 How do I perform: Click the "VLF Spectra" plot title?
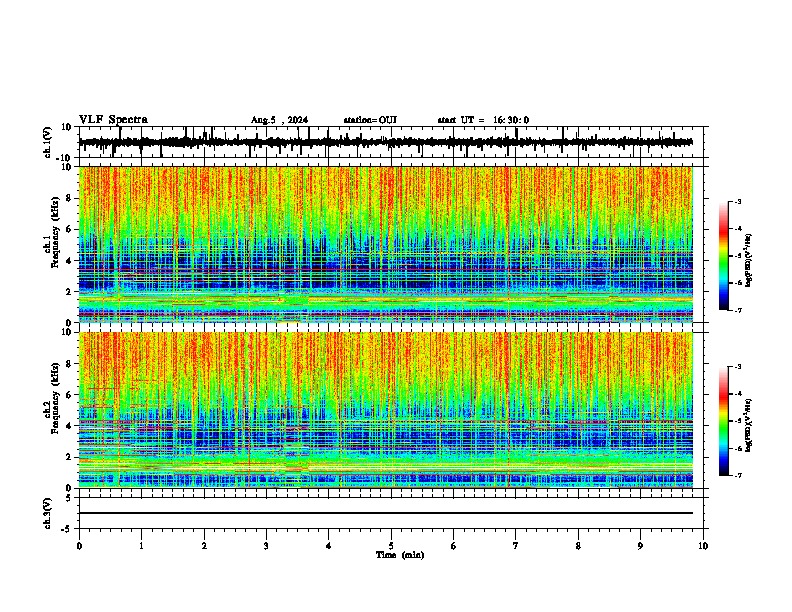113,120
